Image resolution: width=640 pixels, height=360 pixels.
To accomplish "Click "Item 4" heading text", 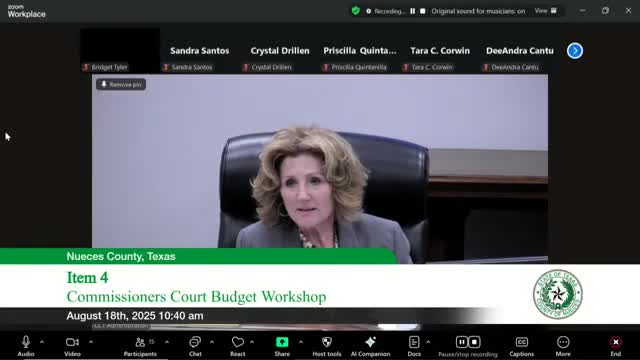I will (87, 278).
